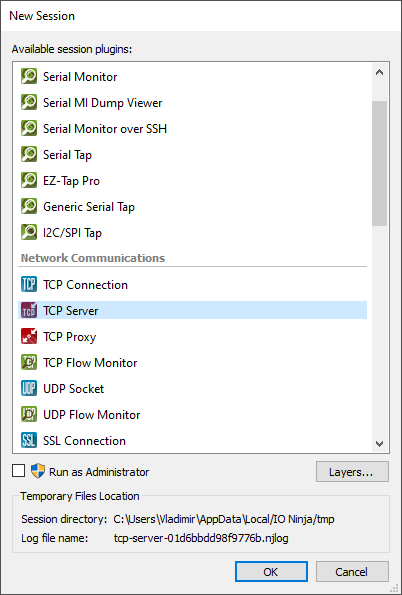Image resolution: width=402 pixels, height=595 pixels.
Task: Select the I2C/SPI Tap icon
Action: (x=29, y=233)
